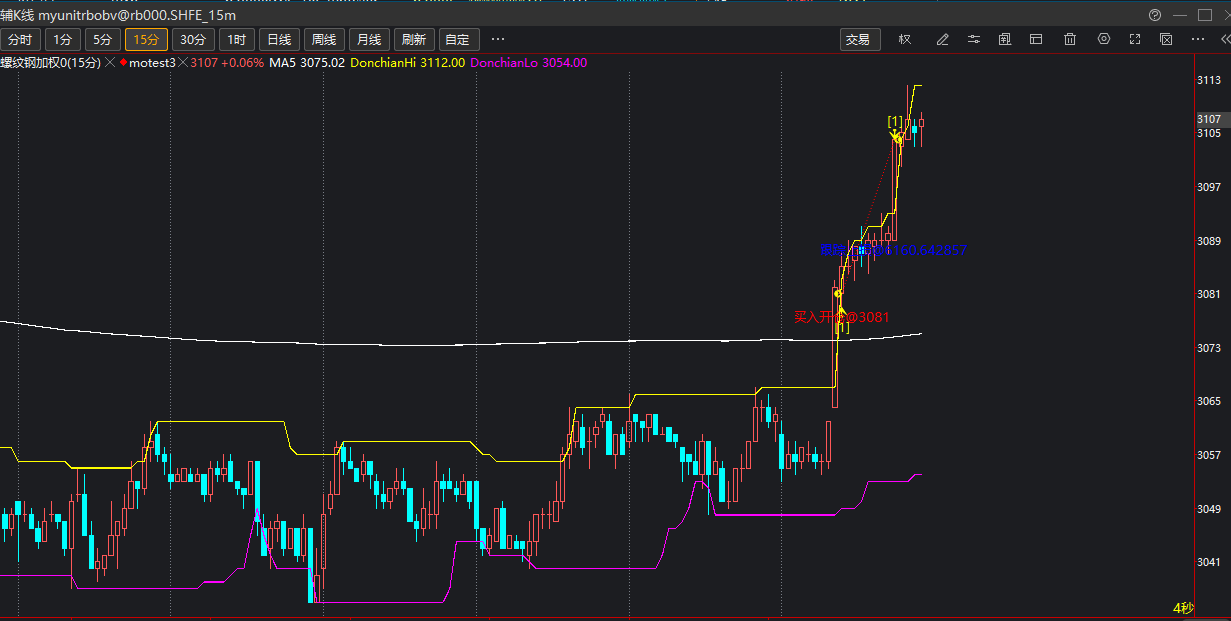
Task: Expand more timeframe options ellipsis
Action: (498, 39)
